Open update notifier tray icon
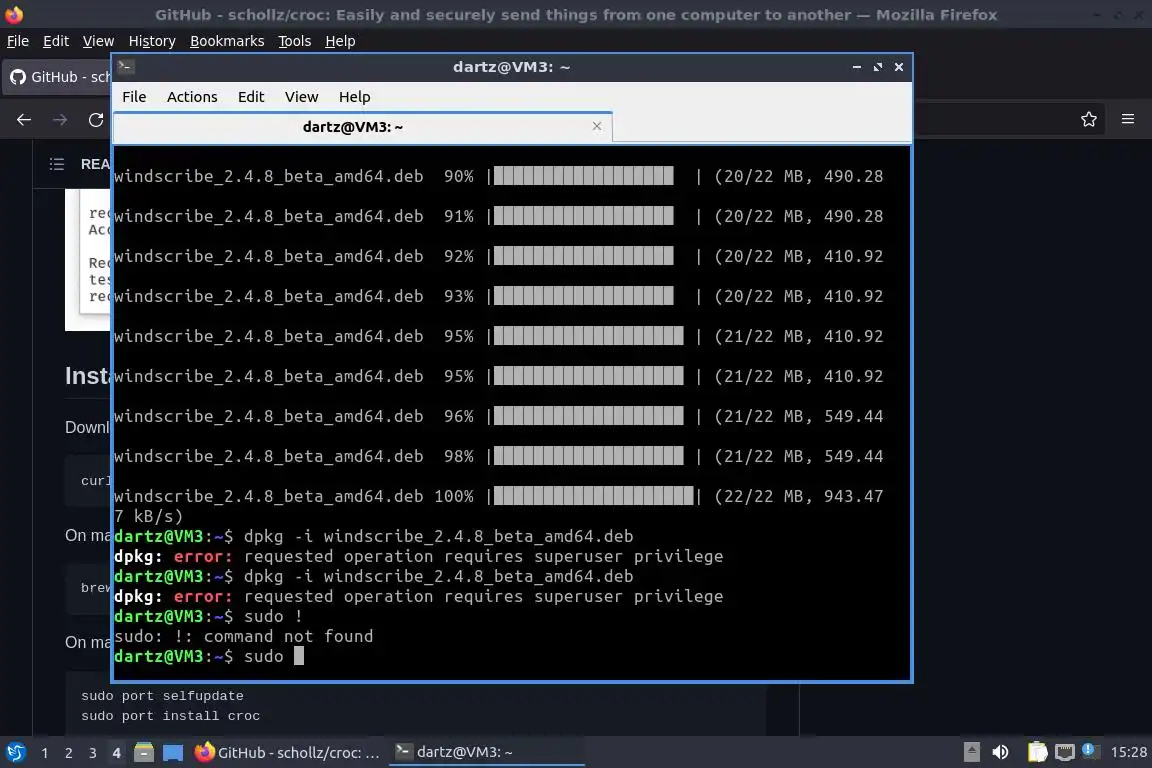1152x768 pixels. tap(1090, 750)
